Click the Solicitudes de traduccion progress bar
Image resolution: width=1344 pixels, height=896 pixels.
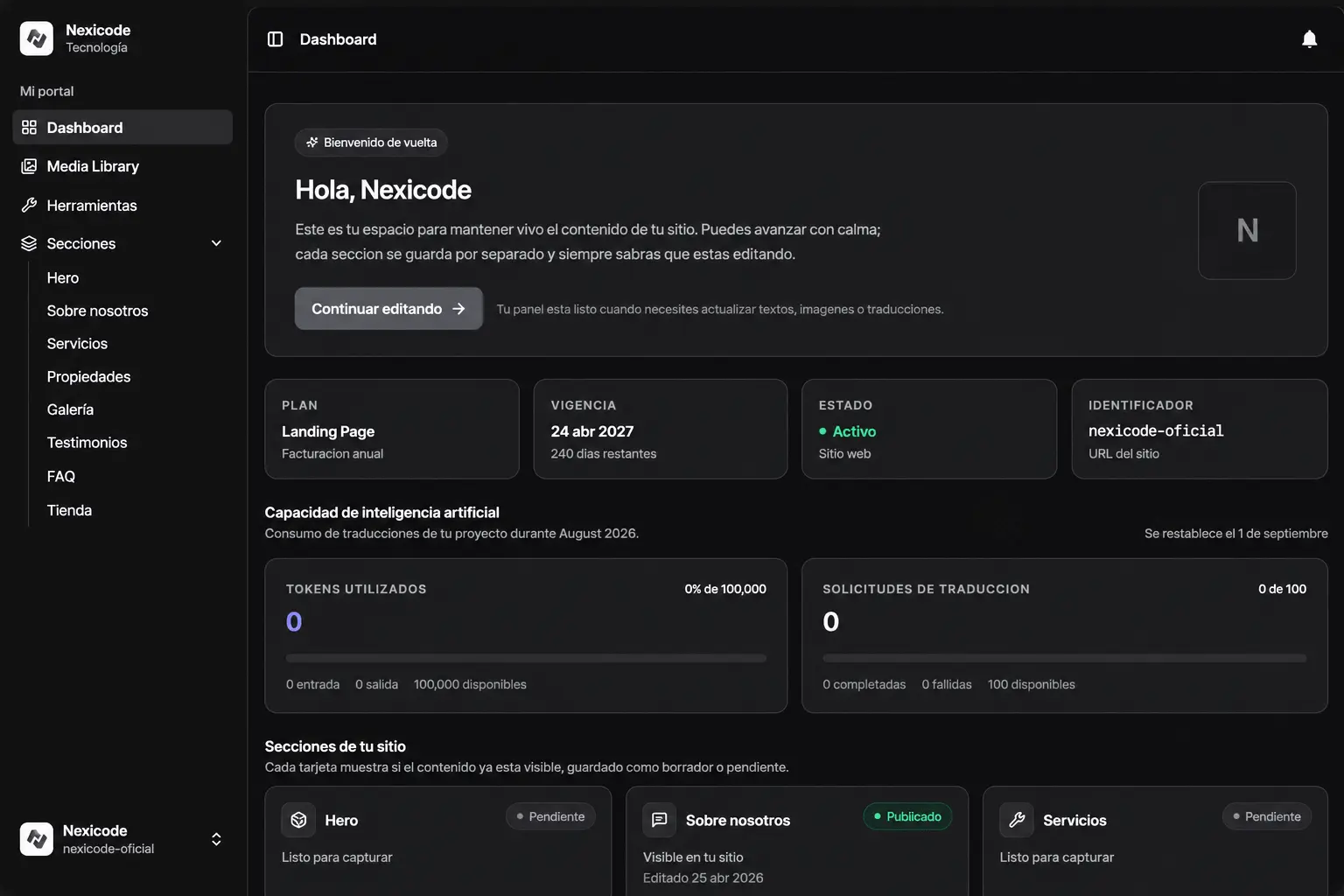[x=1064, y=658]
